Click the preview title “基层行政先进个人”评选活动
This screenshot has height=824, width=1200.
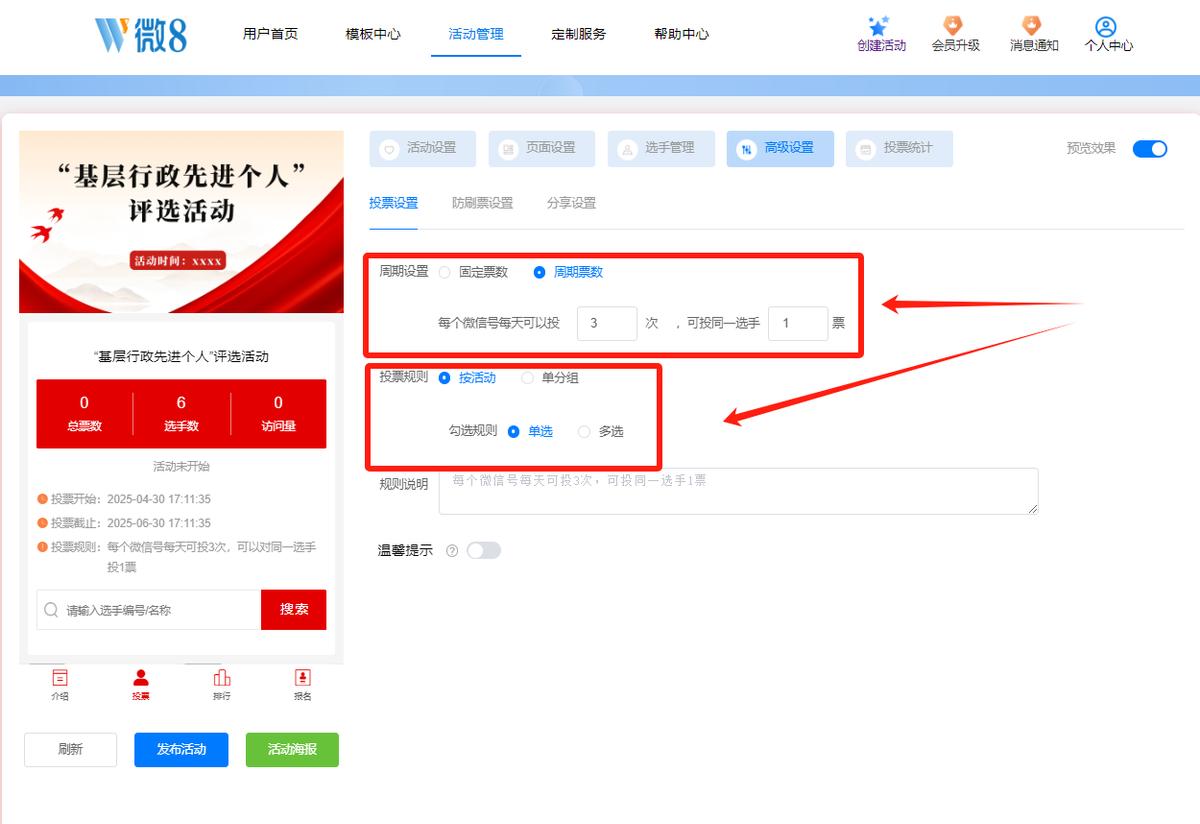click(x=181, y=357)
